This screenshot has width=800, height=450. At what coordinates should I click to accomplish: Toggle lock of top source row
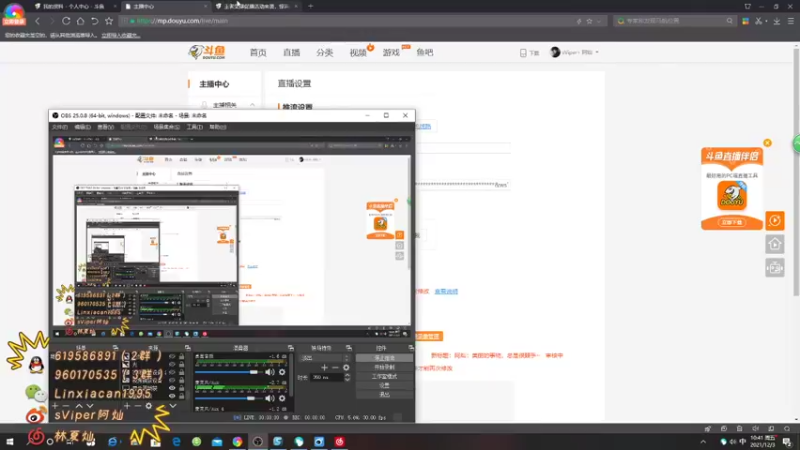click(x=181, y=357)
